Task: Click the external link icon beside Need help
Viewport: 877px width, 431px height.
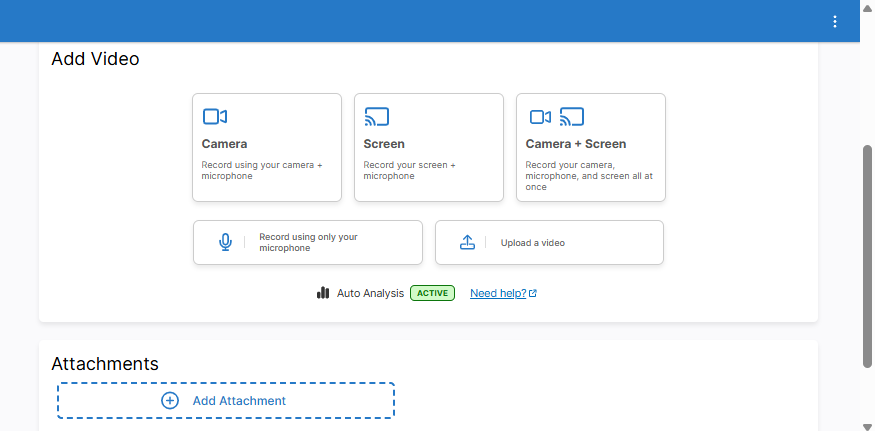Action: 533,293
